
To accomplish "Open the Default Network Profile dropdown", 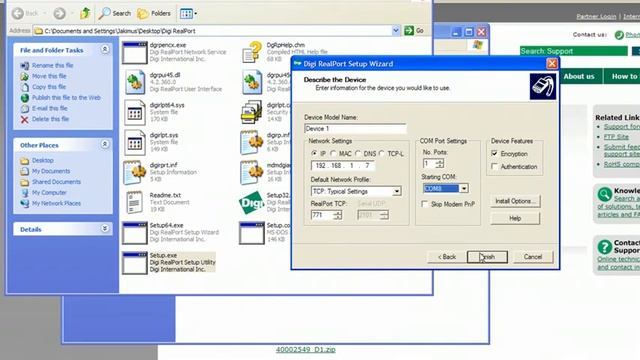I will click(396, 191).
